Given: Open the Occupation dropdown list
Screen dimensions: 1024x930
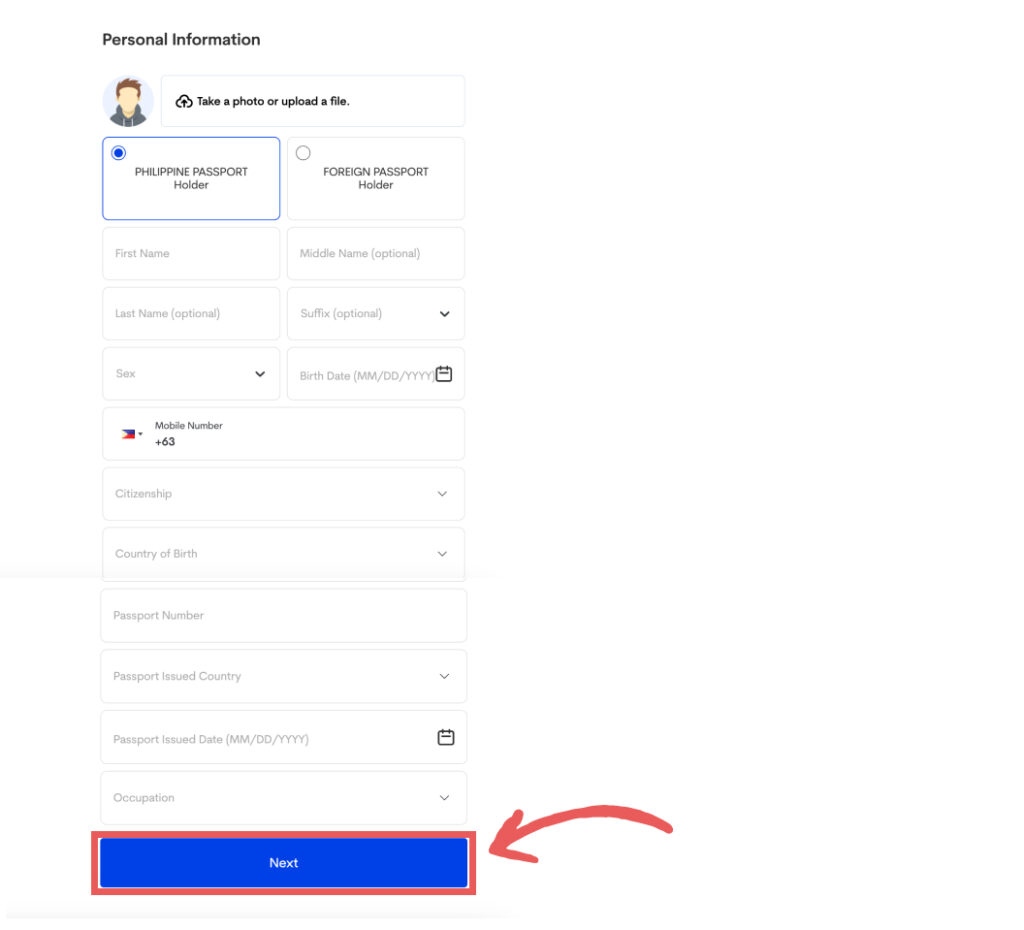Looking at the screenshot, I should click(283, 797).
